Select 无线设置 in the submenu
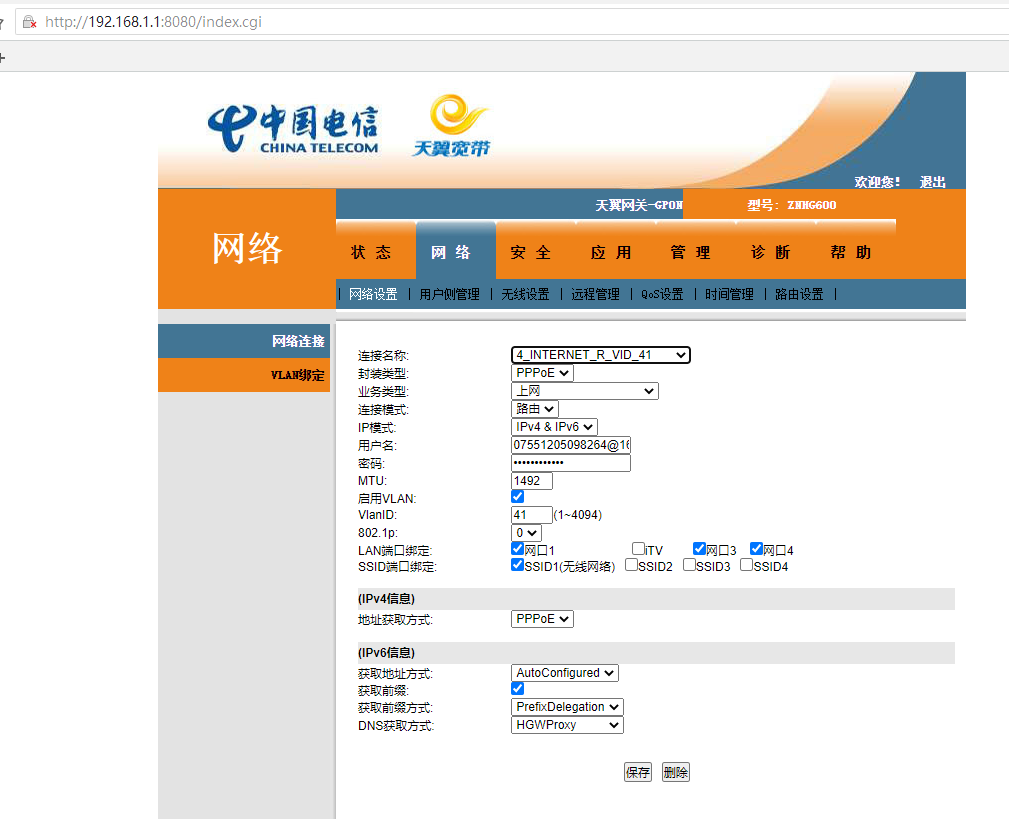This screenshot has width=1009, height=819. [525, 294]
